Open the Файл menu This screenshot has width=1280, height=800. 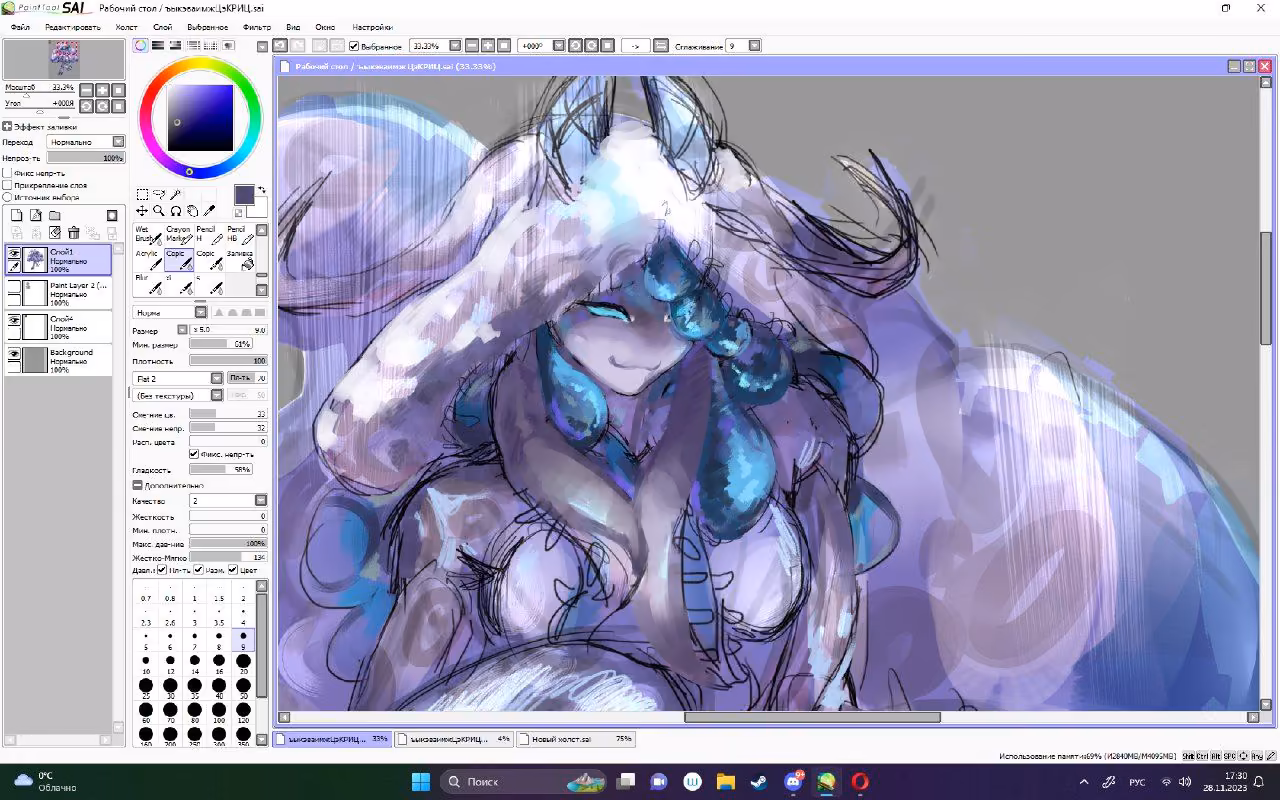(20, 27)
